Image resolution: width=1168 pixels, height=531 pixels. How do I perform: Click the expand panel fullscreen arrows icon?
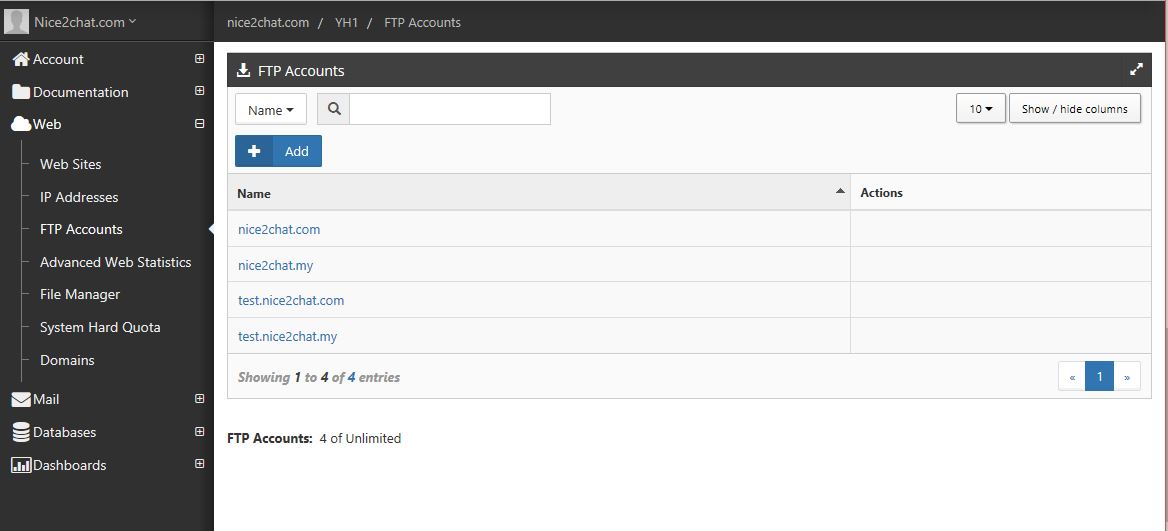click(1136, 70)
